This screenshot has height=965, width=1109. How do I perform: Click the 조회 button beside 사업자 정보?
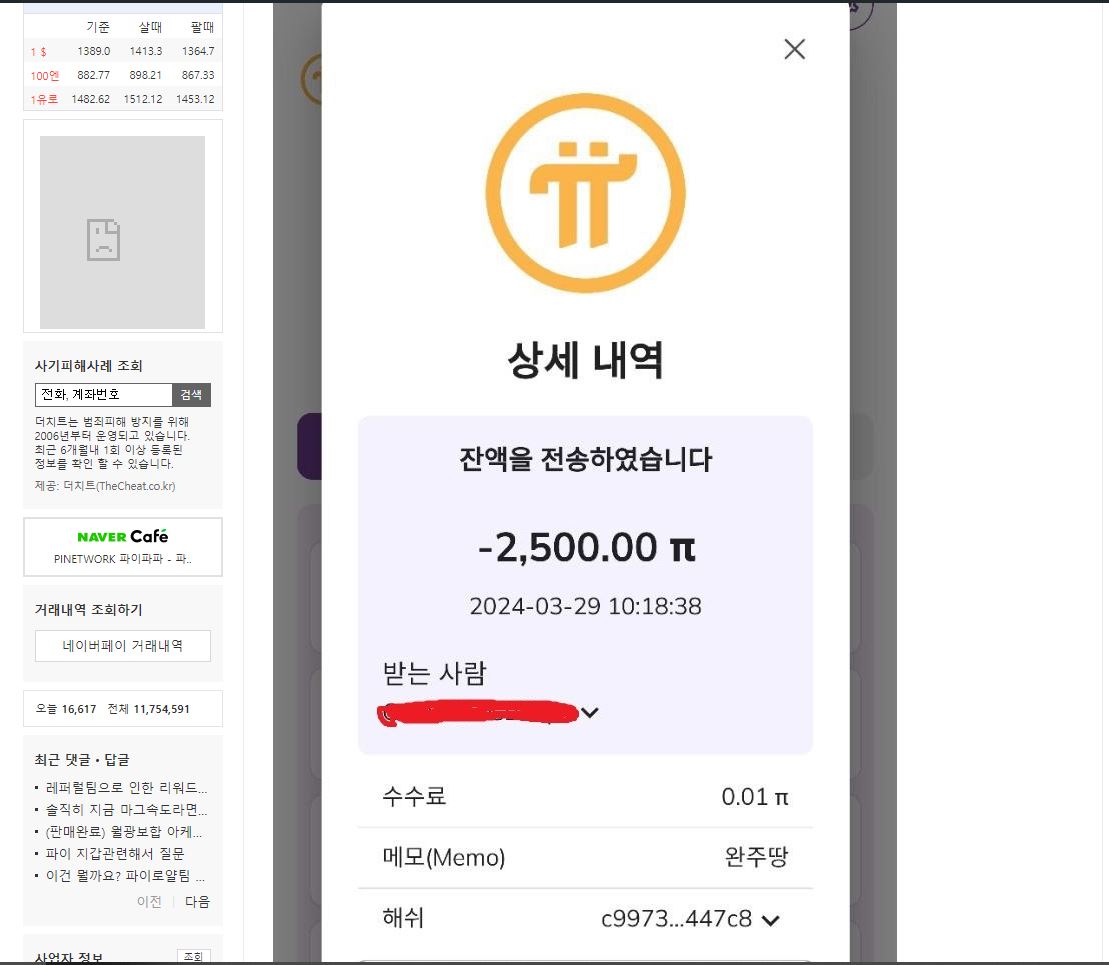tap(193, 957)
